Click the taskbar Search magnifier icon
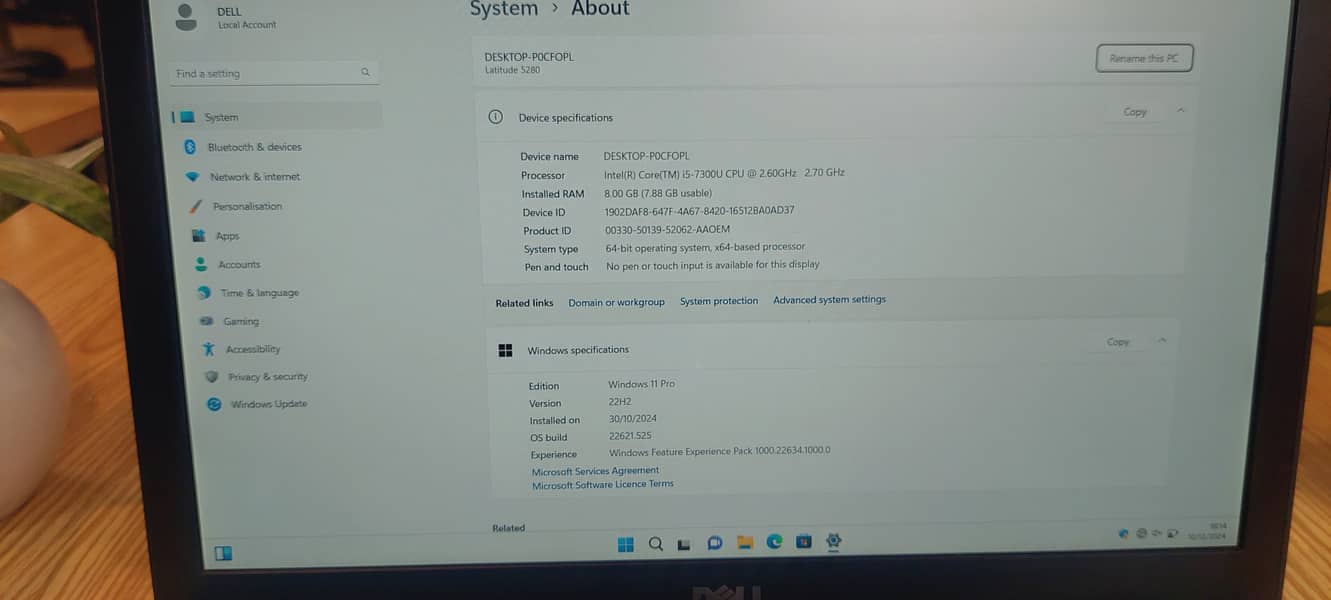 (655, 544)
